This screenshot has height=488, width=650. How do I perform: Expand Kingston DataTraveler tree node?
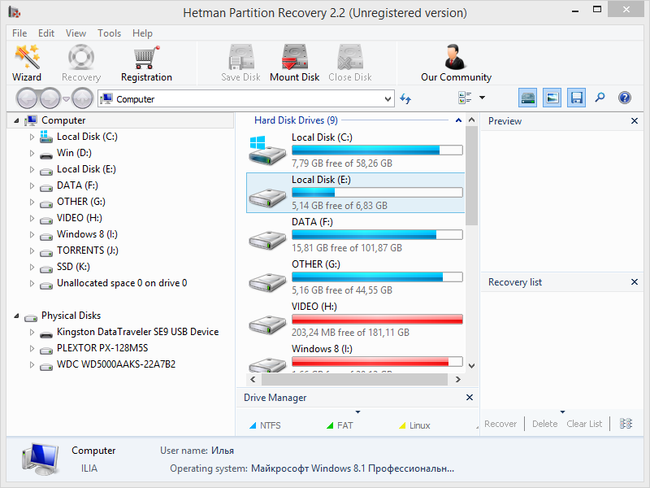tap(32, 332)
